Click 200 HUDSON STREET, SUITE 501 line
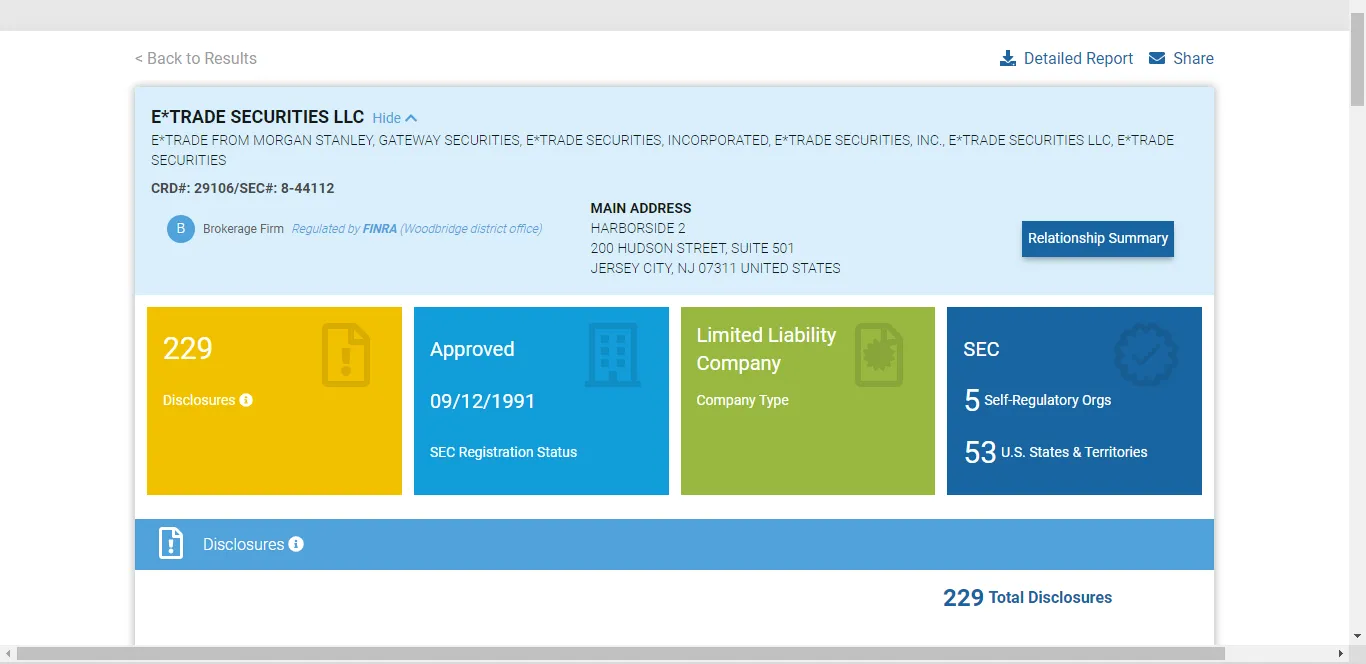Viewport: 1366px width, 664px height. (x=692, y=248)
